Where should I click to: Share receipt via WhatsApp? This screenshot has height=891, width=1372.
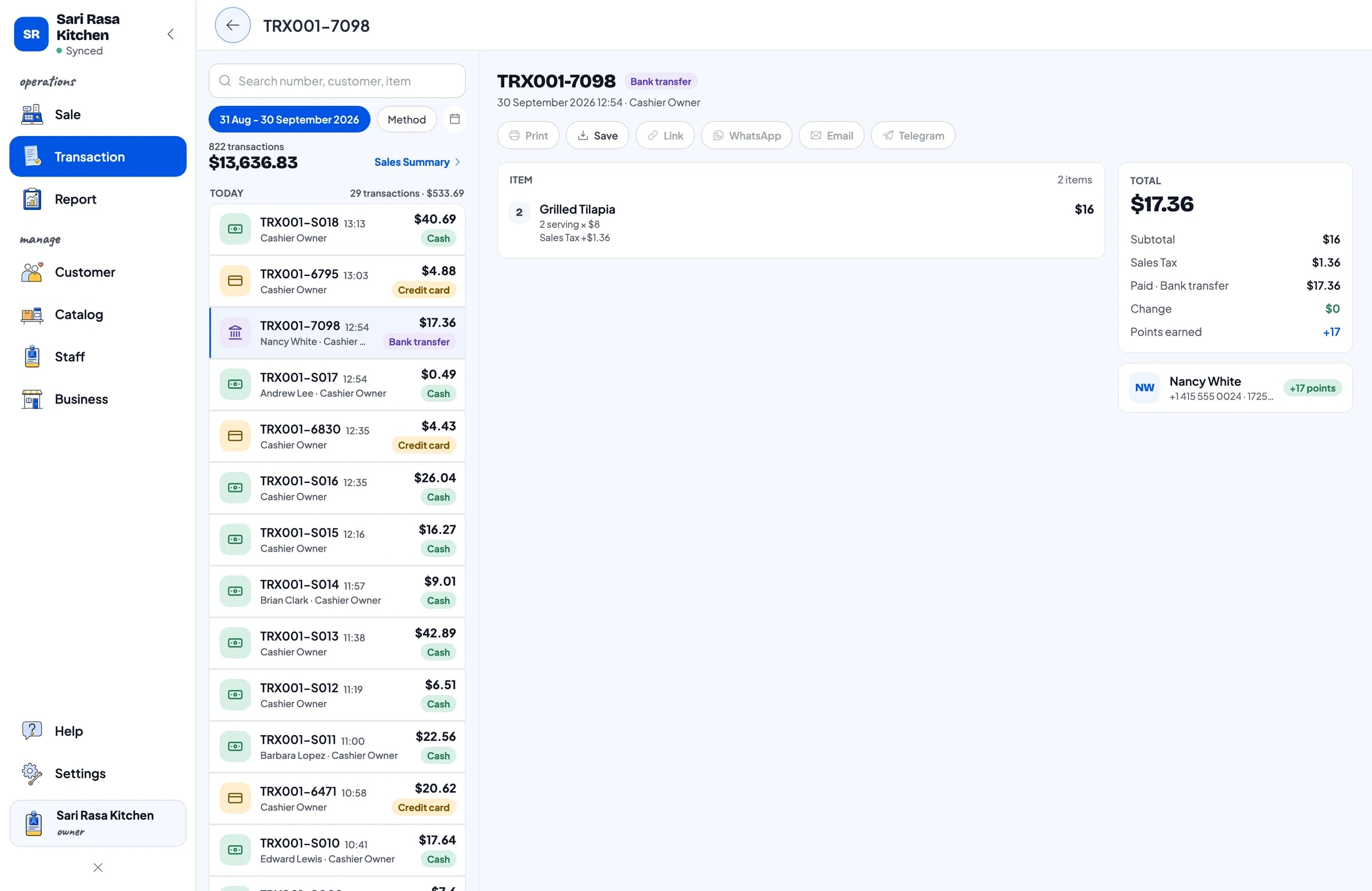(747, 135)
